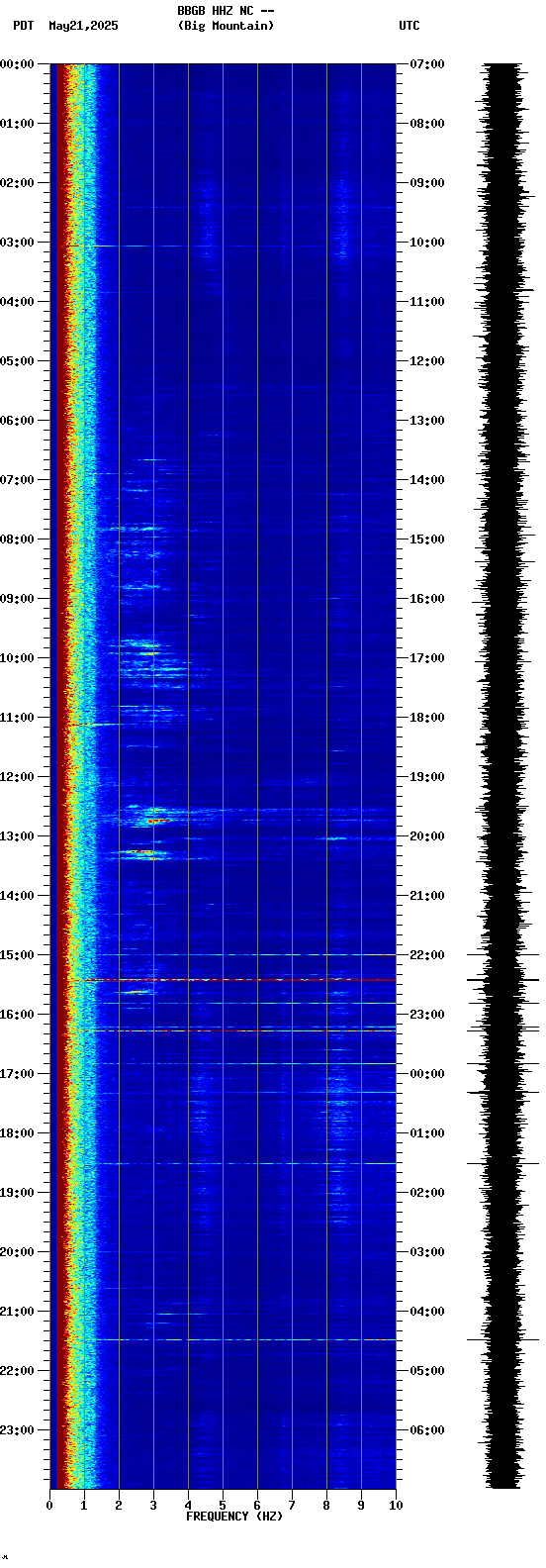The width and height of the screenshot is (546, 1568).
Task: Click the 00:00 UTC time label
Action: click(427, 1074)
